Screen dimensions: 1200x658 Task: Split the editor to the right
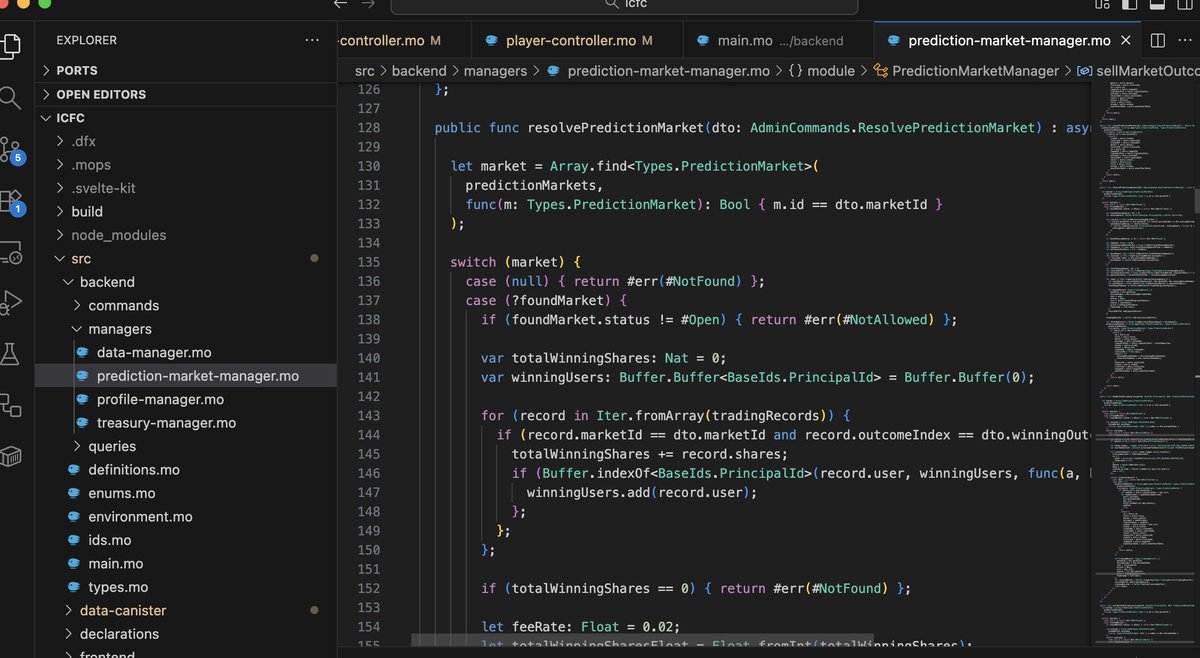(1157, 40)
